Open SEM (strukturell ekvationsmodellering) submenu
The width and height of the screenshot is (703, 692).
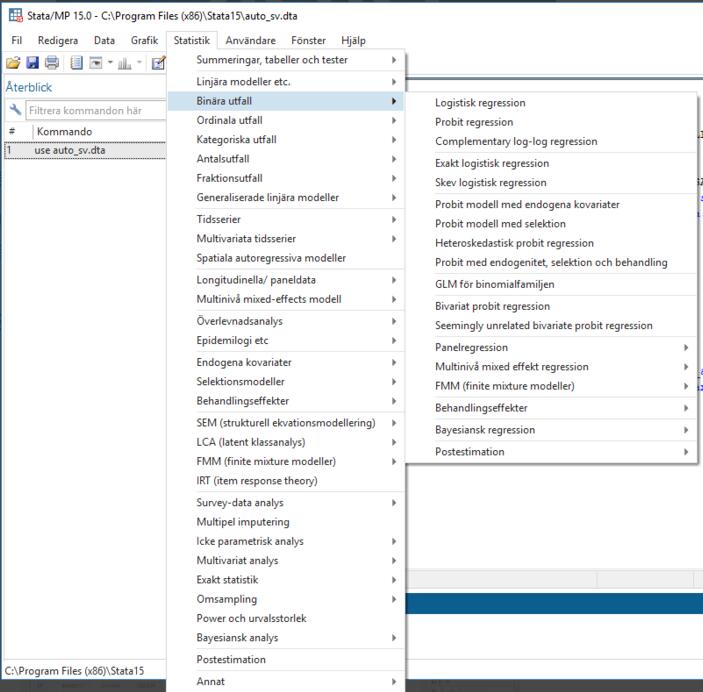[x=286, y=423]
